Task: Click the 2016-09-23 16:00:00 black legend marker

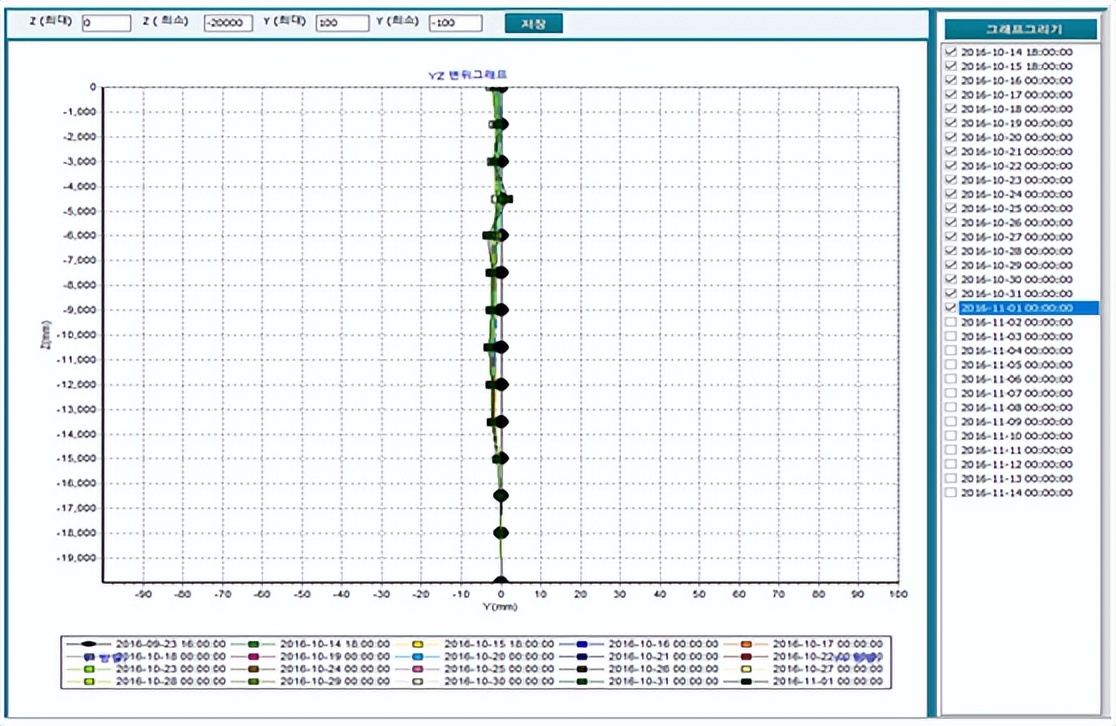Action: (x=89, y=644)
